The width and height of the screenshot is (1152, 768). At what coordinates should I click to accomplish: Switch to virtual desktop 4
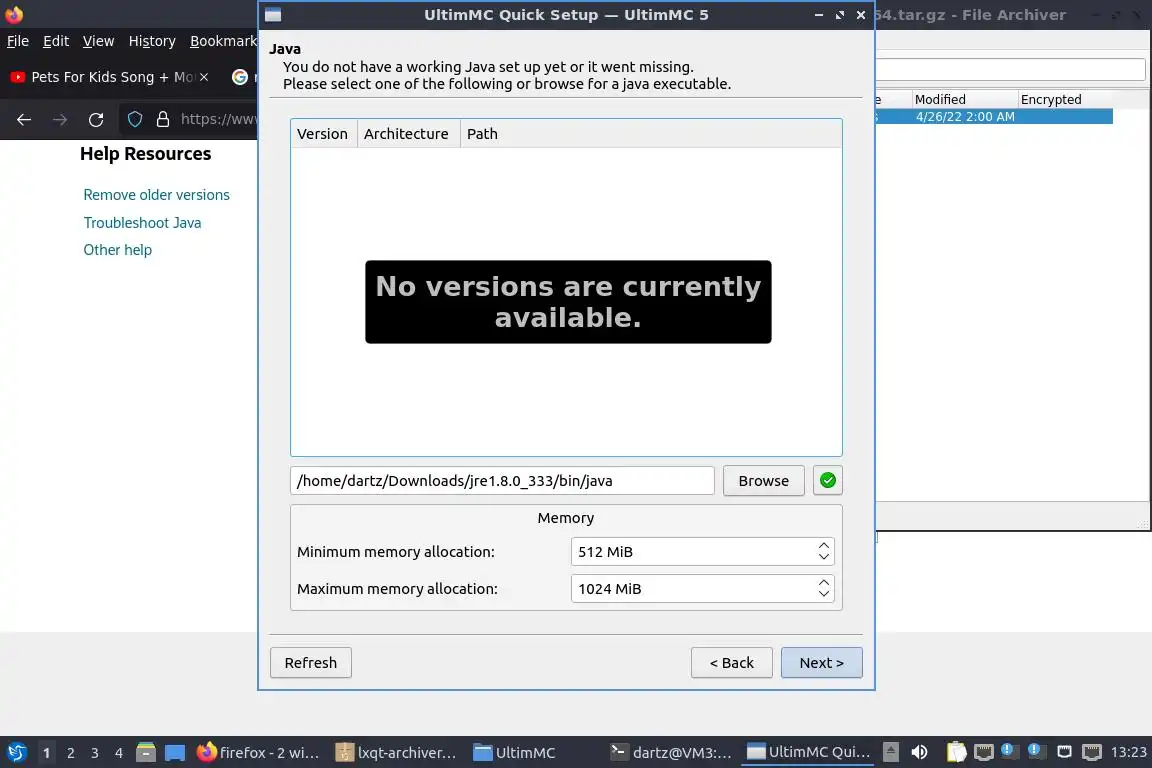(119, 753)
